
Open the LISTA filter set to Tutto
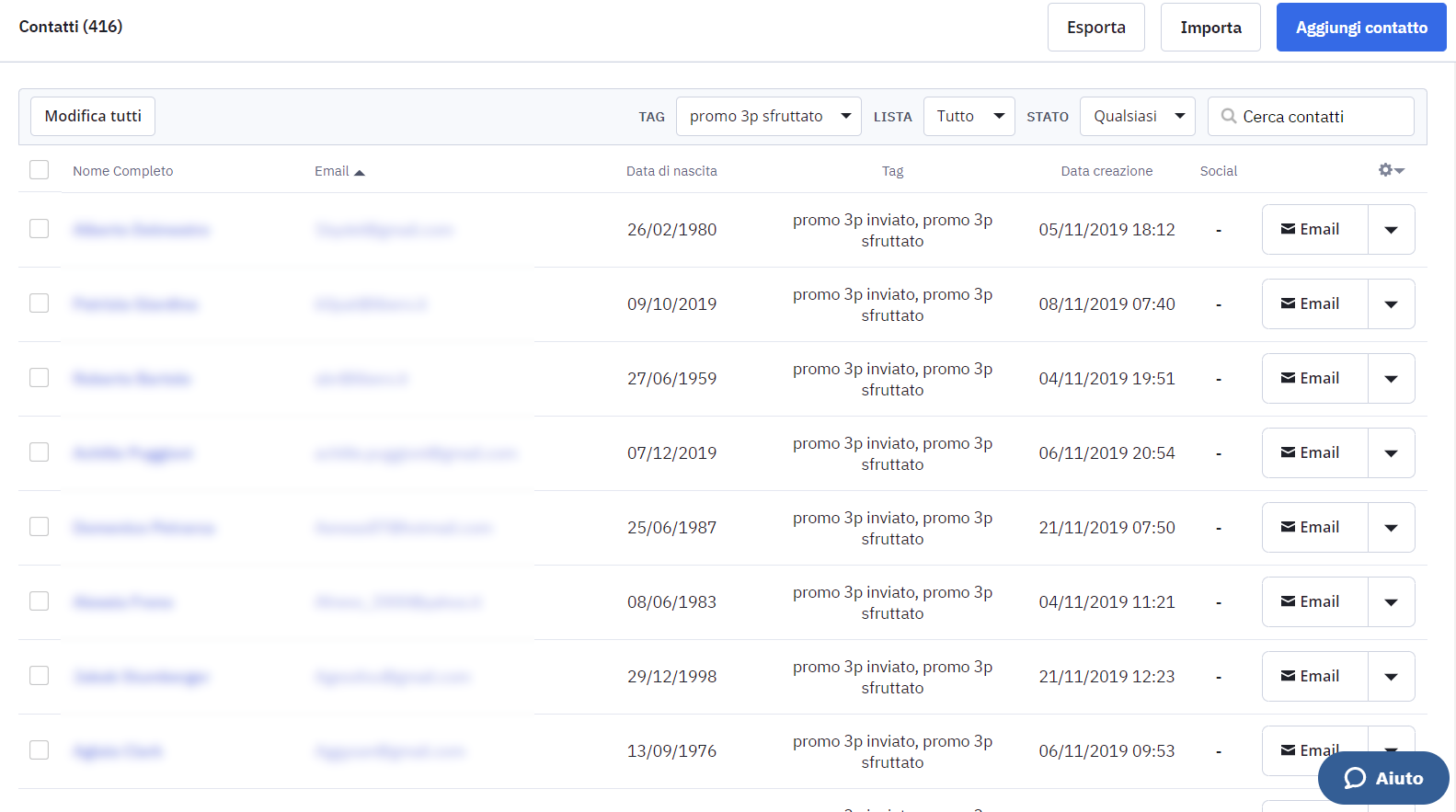tap(969, 116)
